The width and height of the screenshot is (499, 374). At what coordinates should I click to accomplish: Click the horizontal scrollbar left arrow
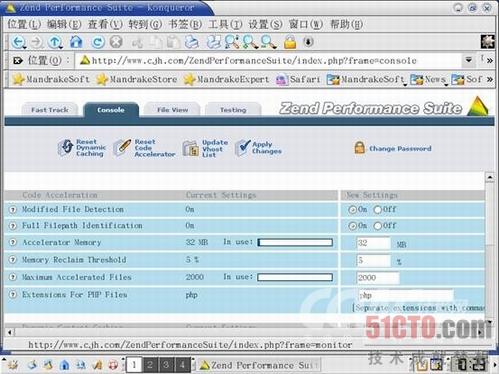tap(10, 332)
